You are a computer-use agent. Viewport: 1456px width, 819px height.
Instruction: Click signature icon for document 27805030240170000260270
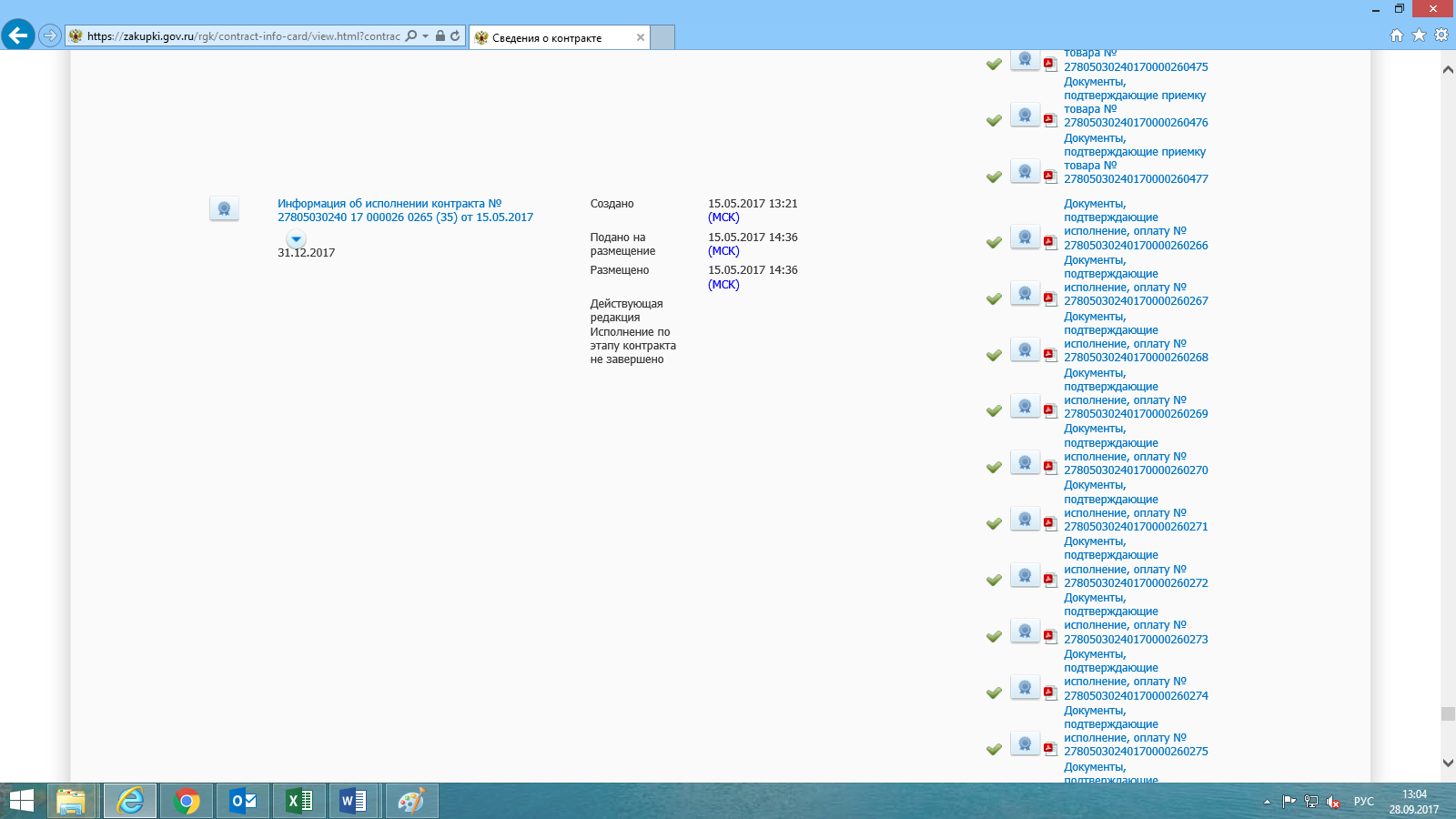(1025, 463)
